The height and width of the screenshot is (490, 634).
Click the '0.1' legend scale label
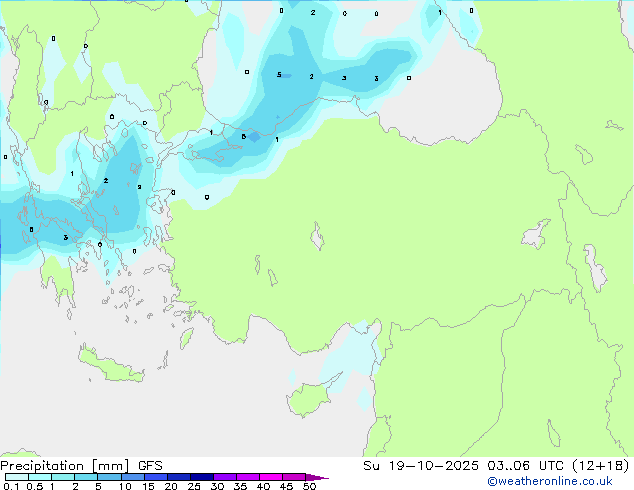[11, 486]
